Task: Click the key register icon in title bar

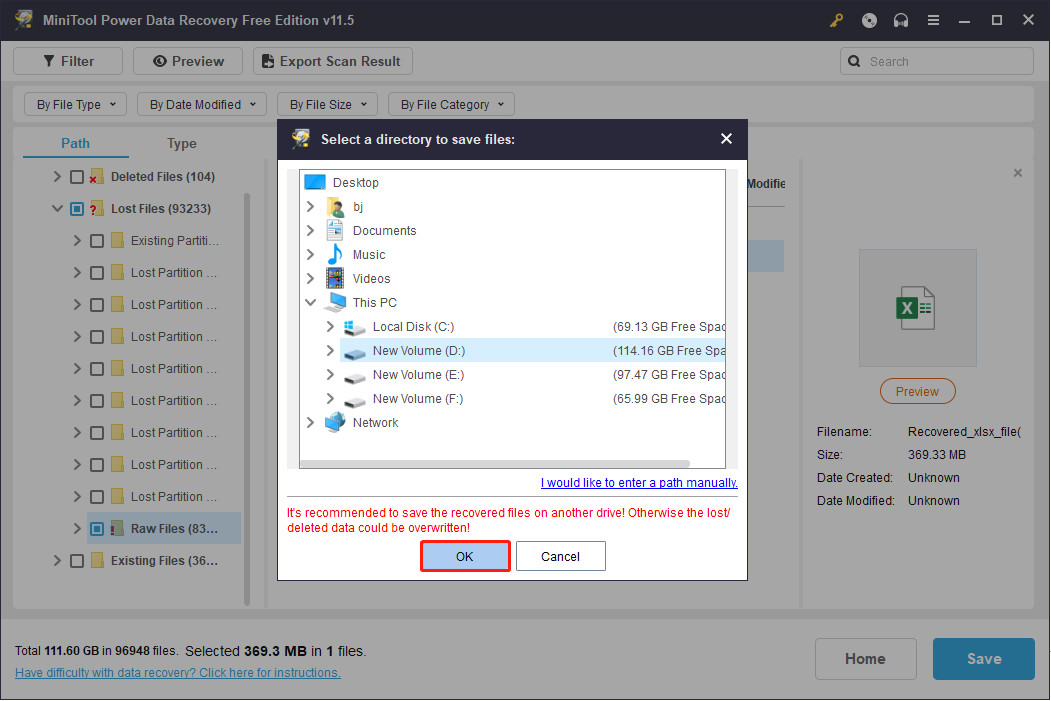Action: 836,20
